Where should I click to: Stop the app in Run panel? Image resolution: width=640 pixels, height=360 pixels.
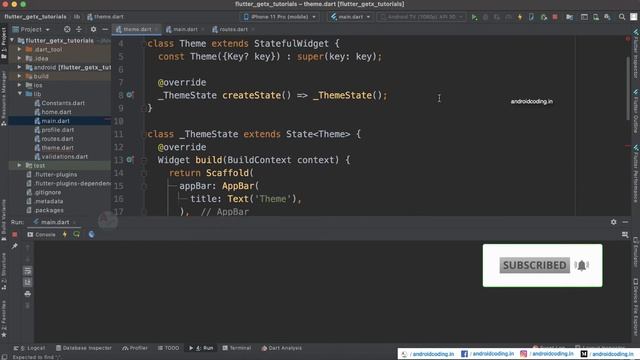(x=15, y=235)
